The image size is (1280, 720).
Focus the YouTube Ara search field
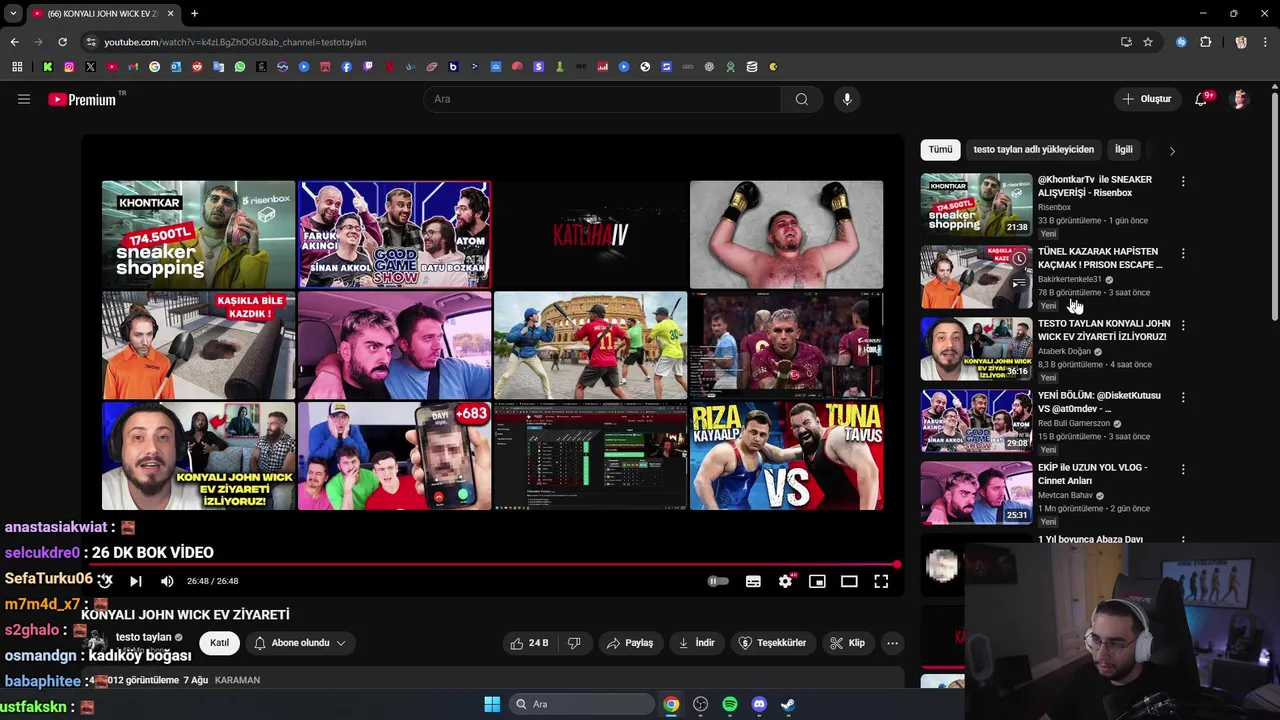click(603, 99)
